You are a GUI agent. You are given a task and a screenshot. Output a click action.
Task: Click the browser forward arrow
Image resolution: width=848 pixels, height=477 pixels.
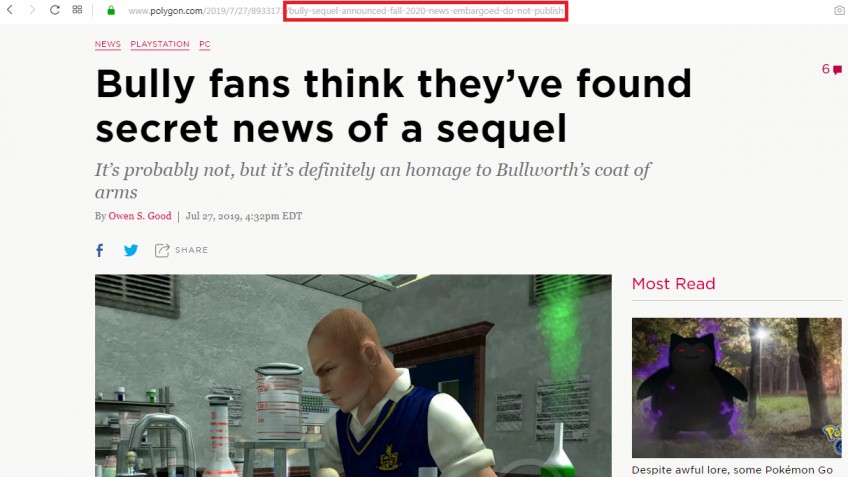coord(32,10)
